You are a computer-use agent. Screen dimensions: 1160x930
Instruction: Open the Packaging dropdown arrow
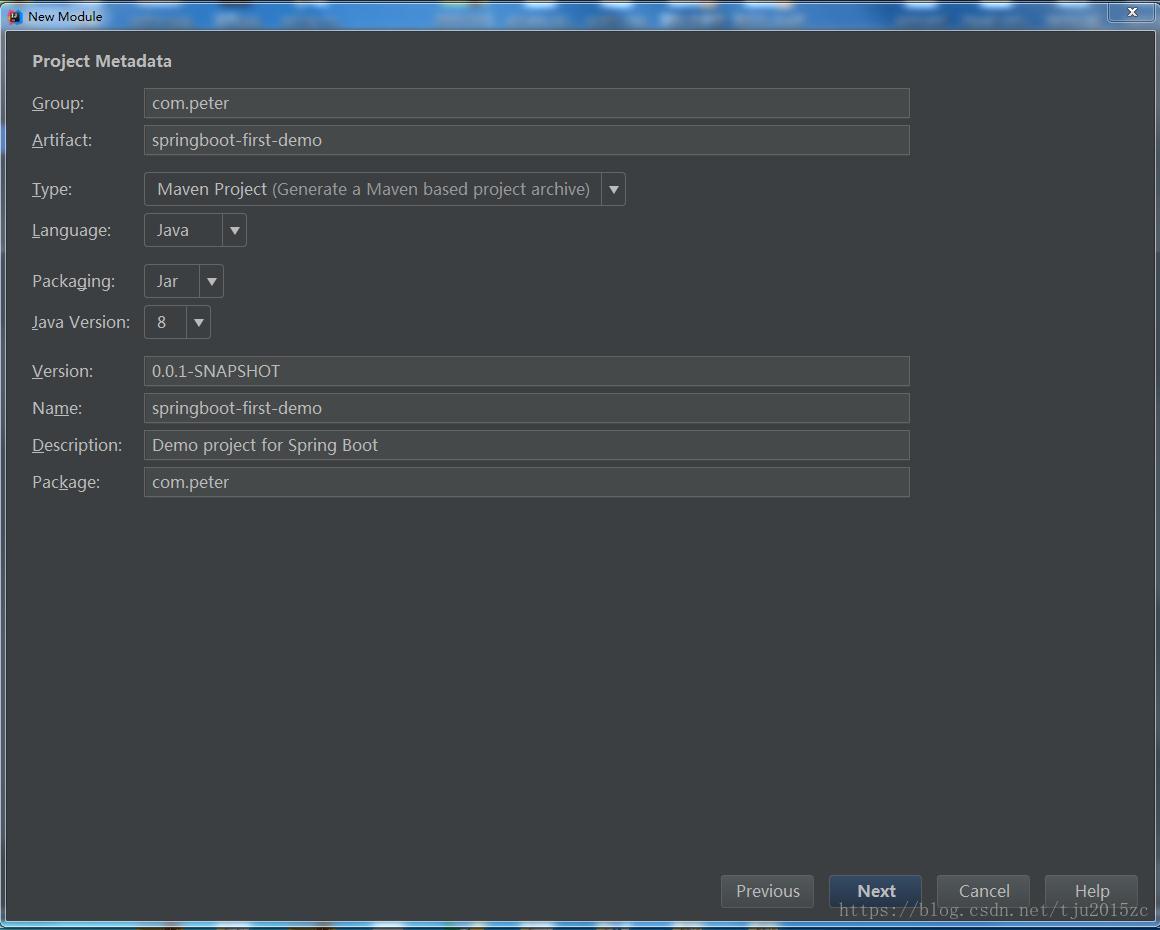pyautogui.click(x=212, y=281)
